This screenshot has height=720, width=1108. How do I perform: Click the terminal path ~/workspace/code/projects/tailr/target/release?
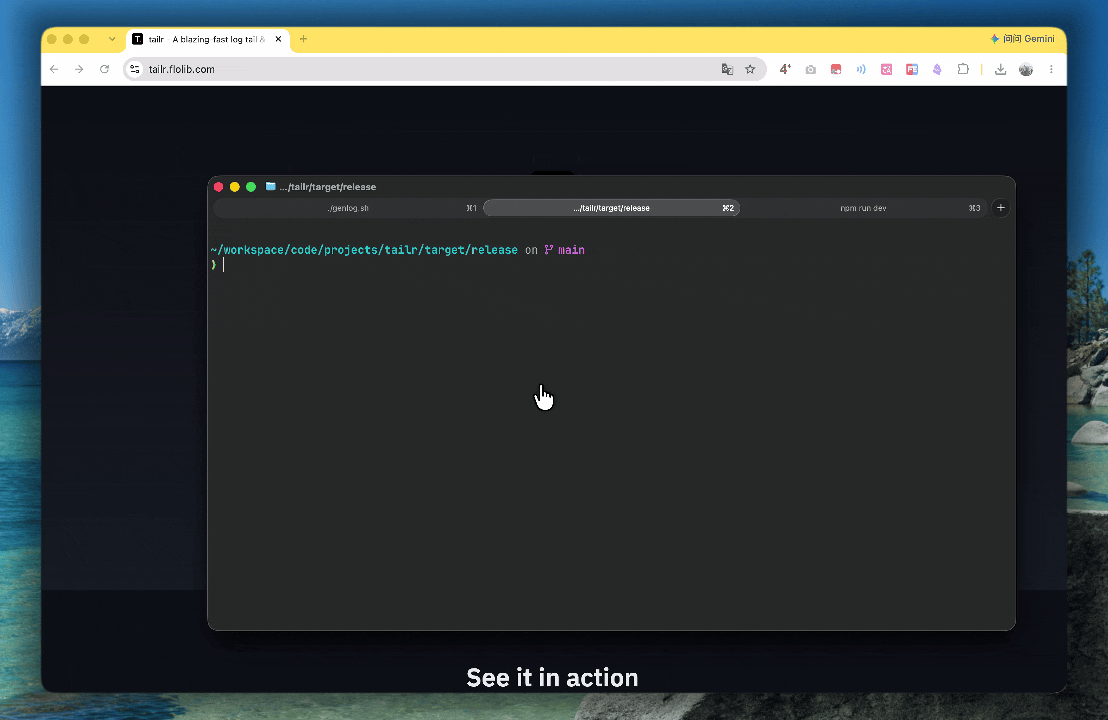coord(364,250)
